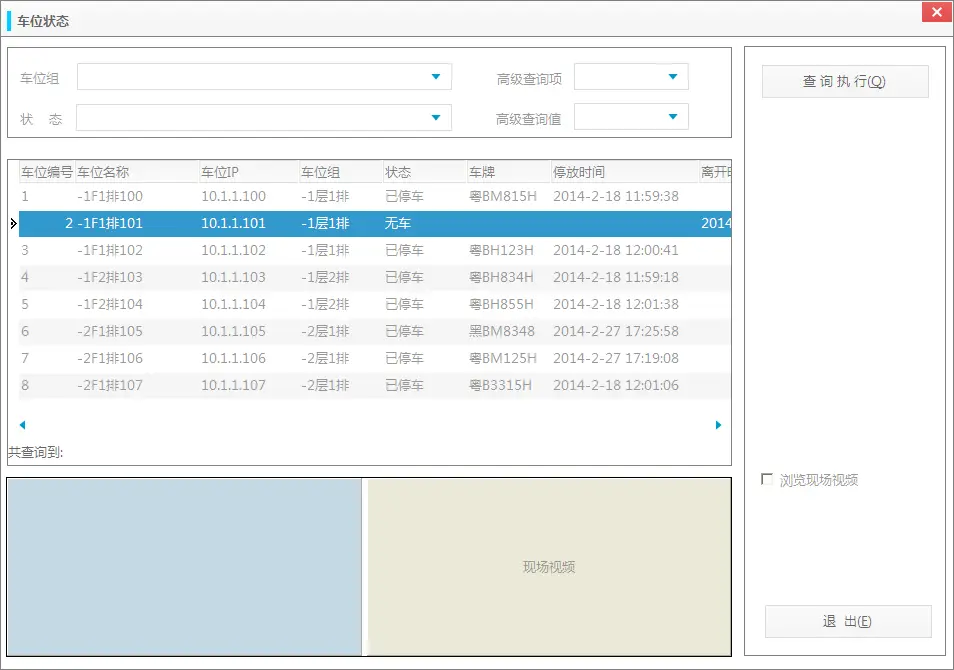Close the 车位状态 window

tap(936, 12)
